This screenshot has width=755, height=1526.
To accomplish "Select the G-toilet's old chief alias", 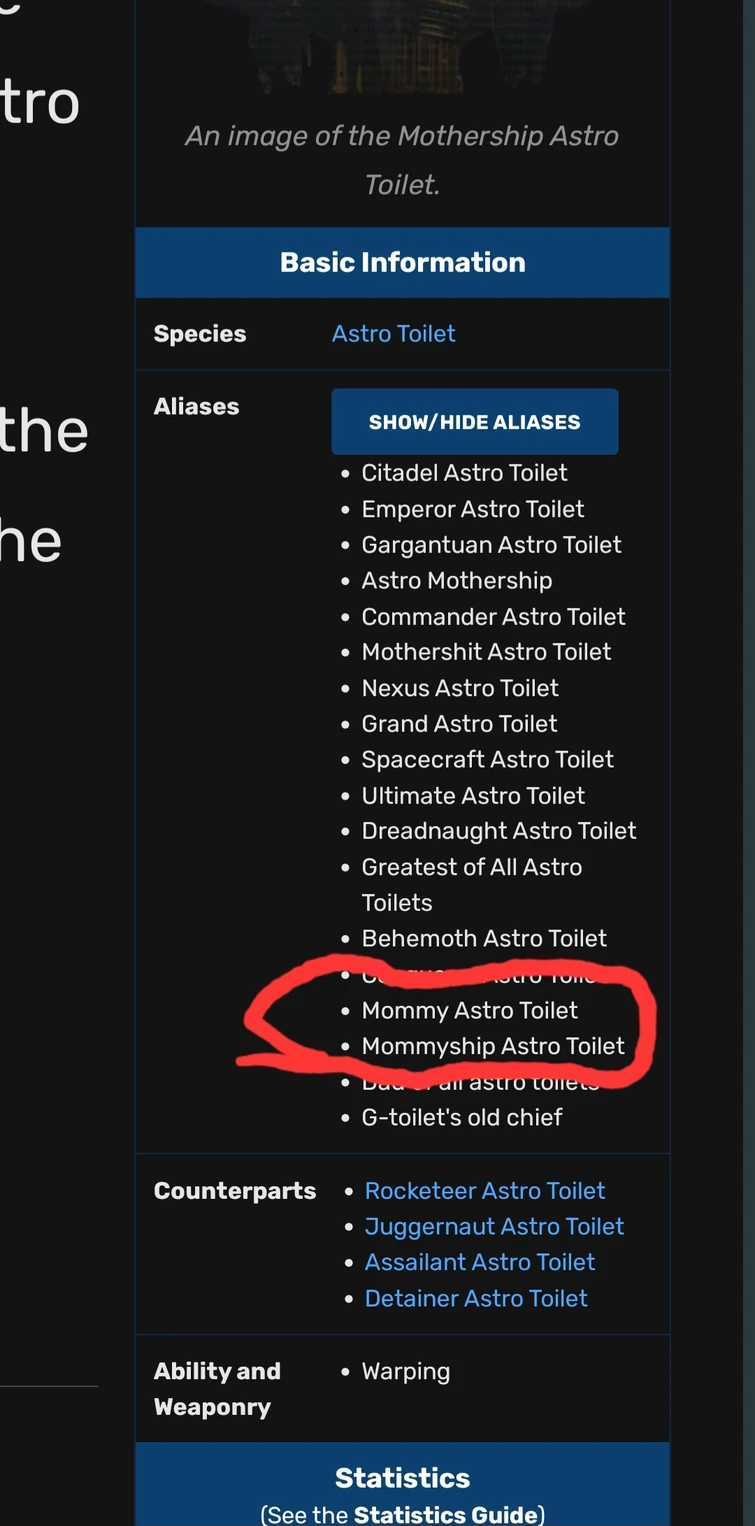I will (461, 1117).
